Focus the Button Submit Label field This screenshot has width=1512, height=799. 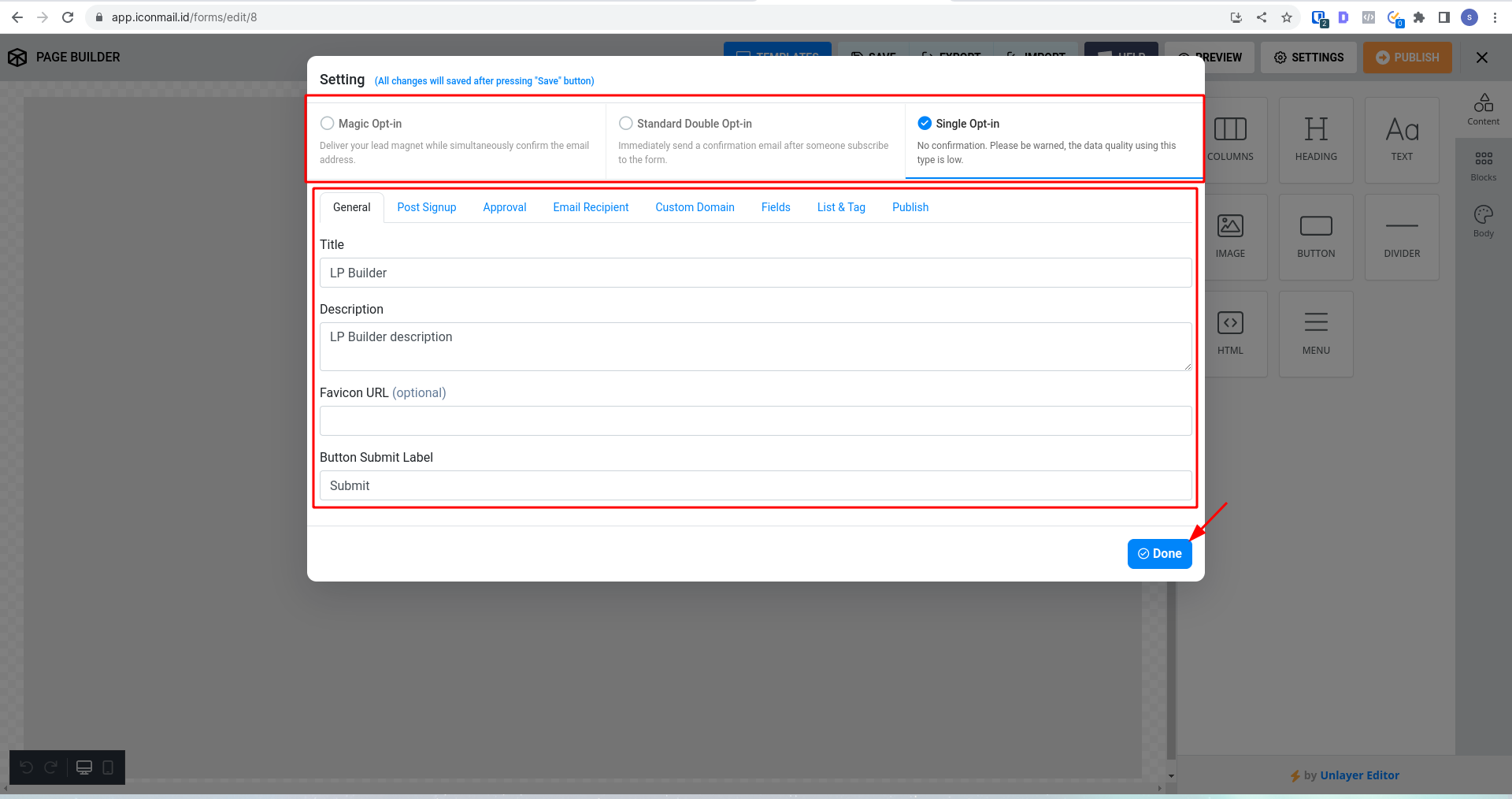[755, 485]
